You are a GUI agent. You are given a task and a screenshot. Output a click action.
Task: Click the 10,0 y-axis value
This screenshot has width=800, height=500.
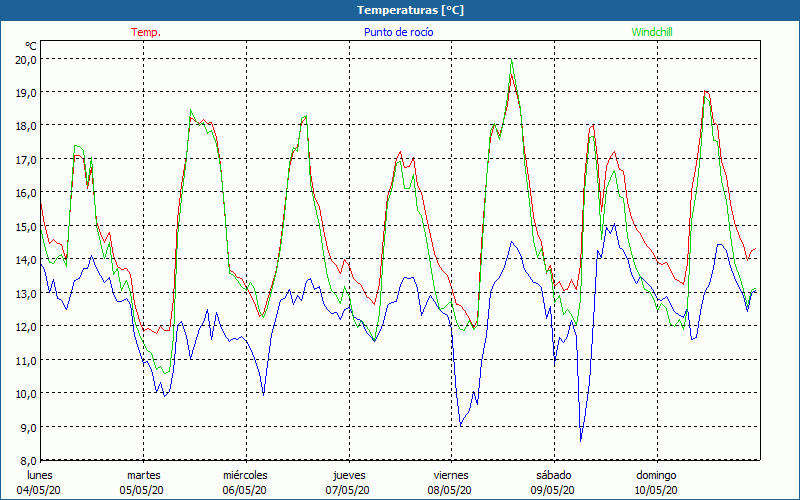pyautogui.click(x=27, y=393)
